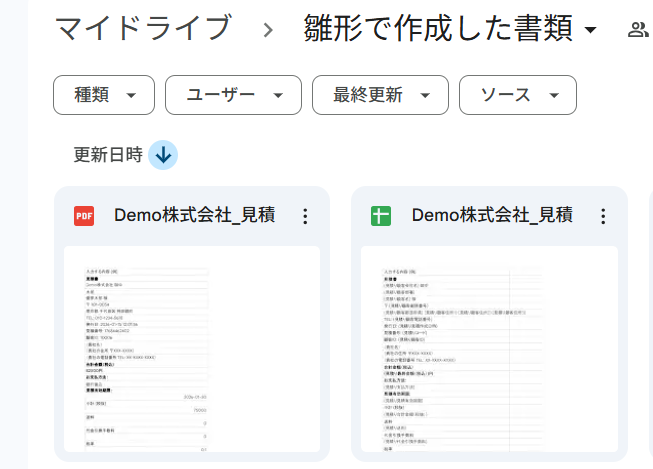Open the 雛形で作成した書類 folder dropdown menu
Image resolution: width=653 pixels, height=469 pixels.
point(450,28)
